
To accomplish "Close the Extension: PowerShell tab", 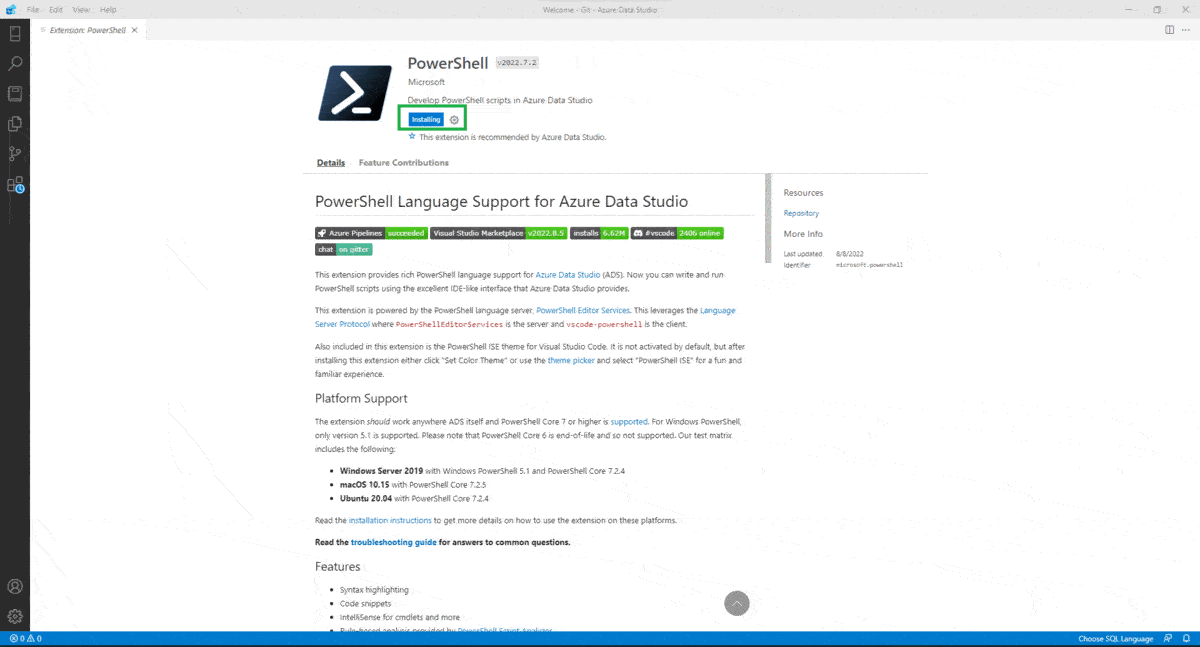I will click(135, 30).
